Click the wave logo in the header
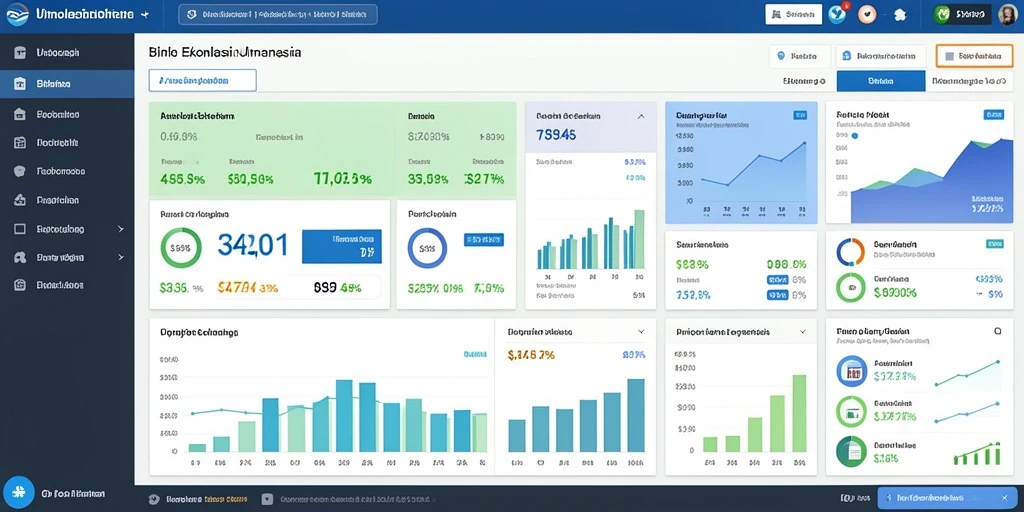 tap(18, 14)
